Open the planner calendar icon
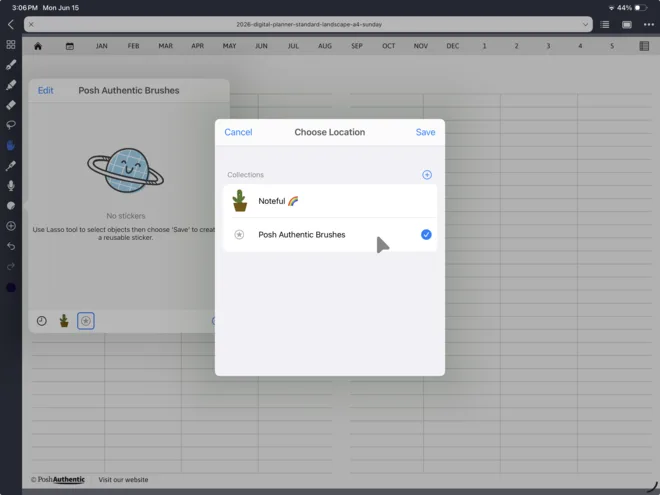The height and width of the screenshot is (495, 660). pyautogui.click(x=70, y=46)
